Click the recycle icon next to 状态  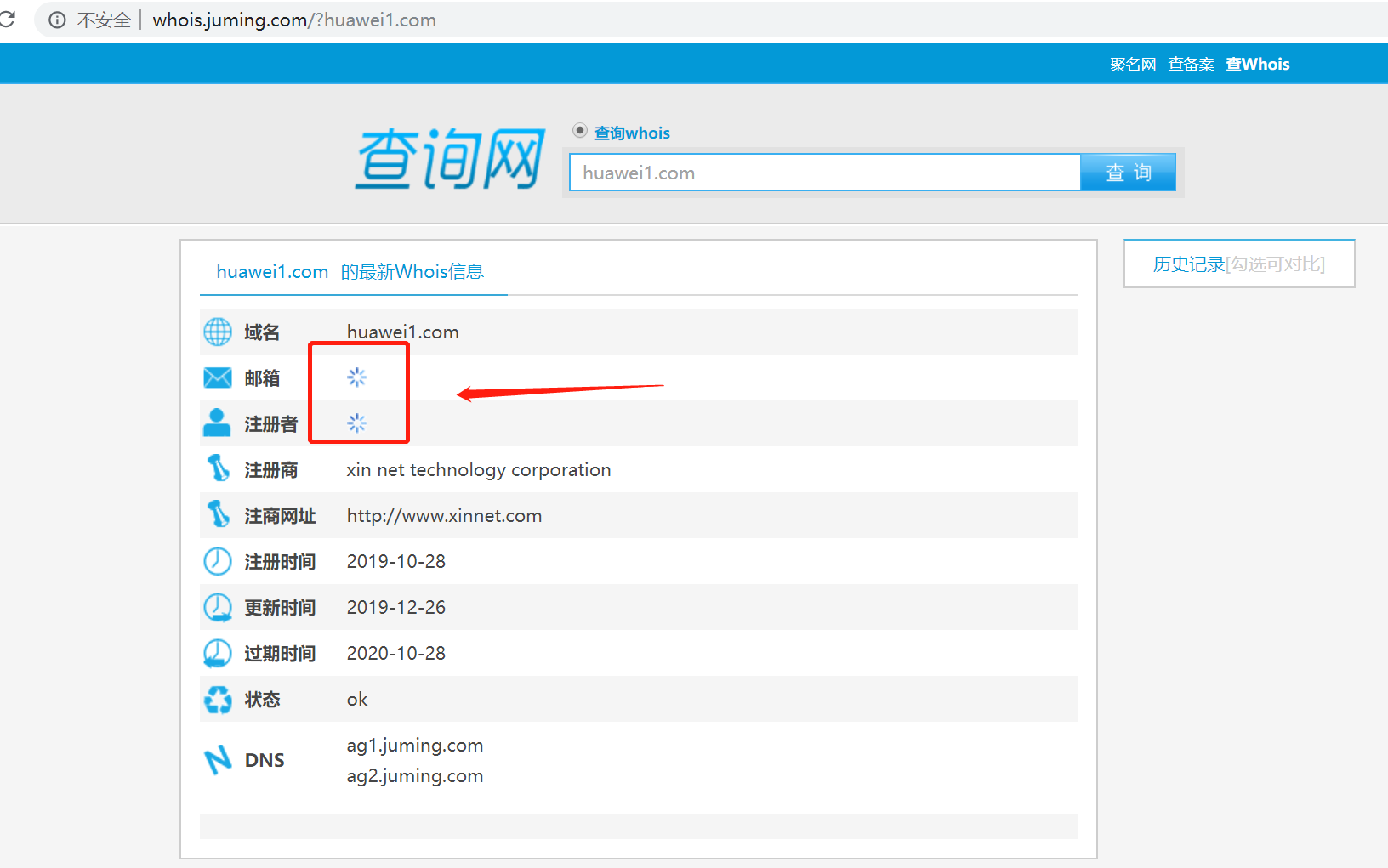218,699
